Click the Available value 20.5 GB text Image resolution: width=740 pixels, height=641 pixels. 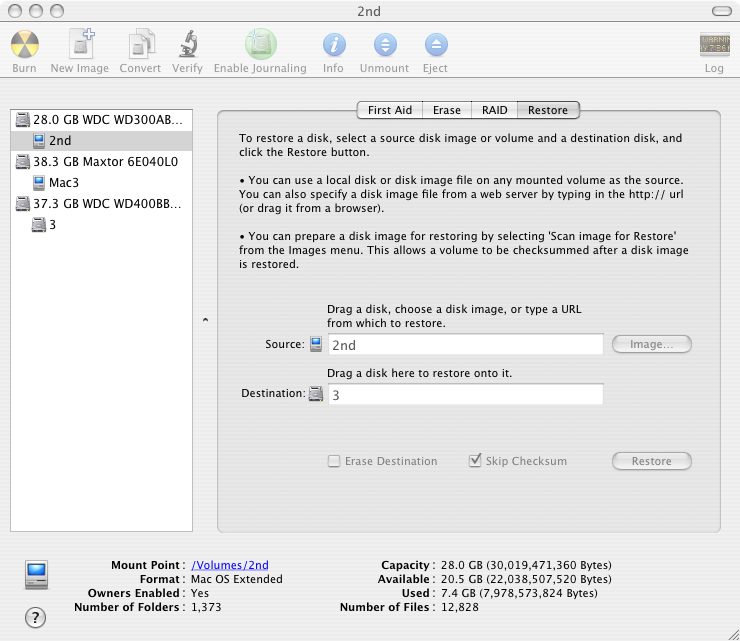tap(526, 579)
